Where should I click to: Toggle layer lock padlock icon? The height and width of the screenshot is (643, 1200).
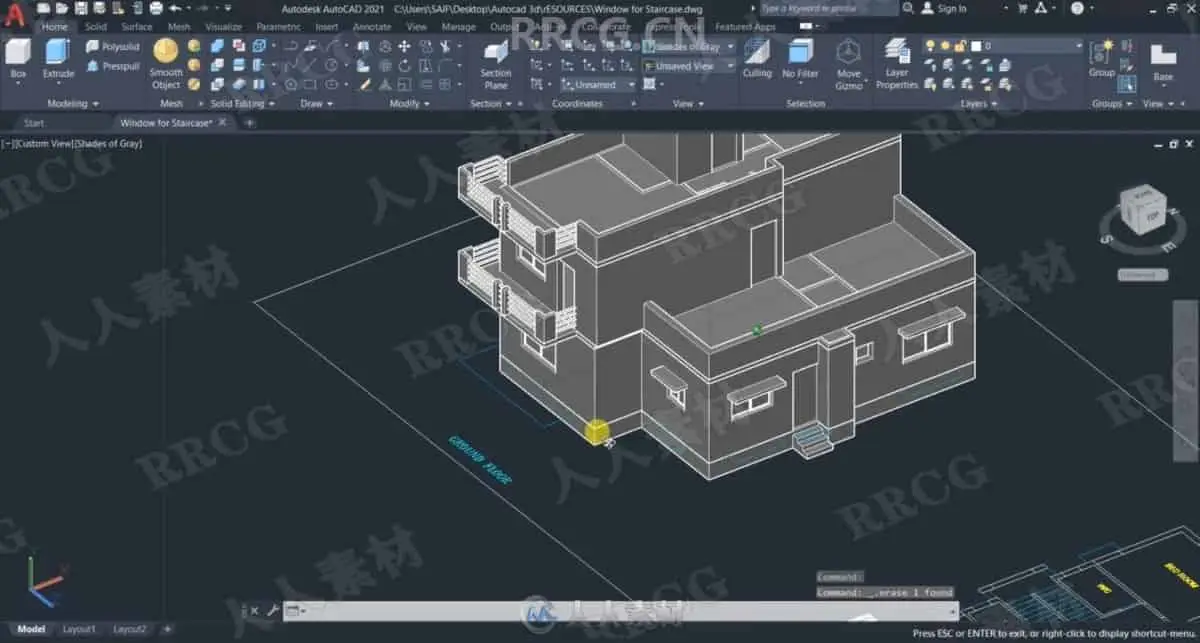(959, 46)
